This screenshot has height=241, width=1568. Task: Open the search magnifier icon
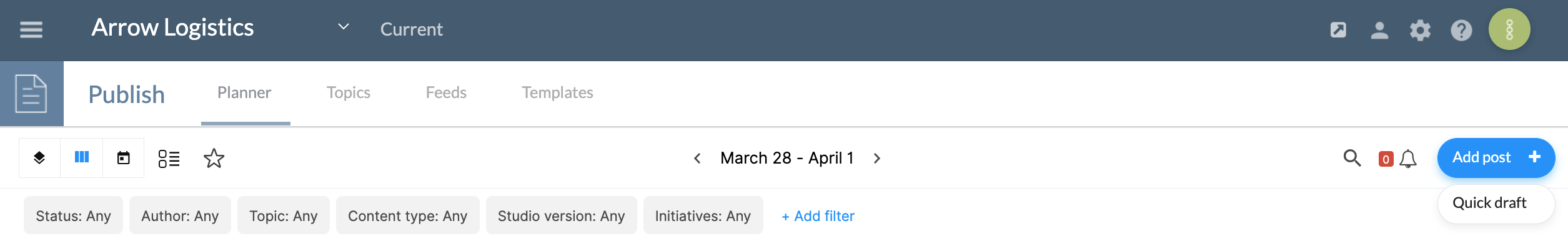tap(1352, 159)
